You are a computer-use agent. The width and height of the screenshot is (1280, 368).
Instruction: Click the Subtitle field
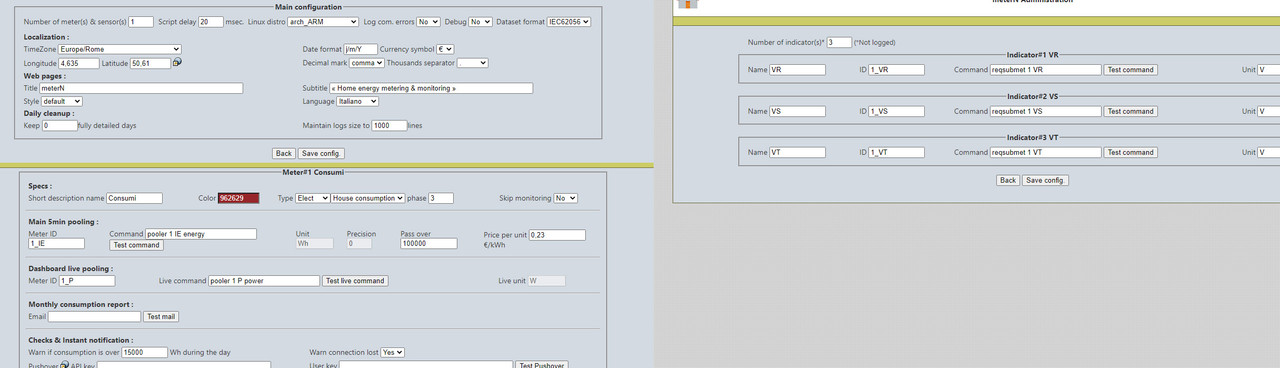click(x=431, y=88)
